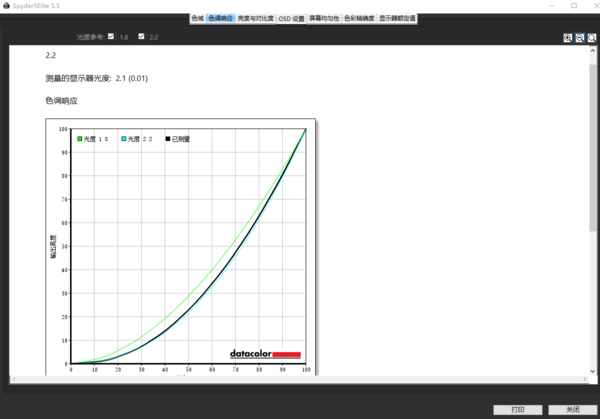Open the 色彩精确度 tab

click(x=359, y=18)
